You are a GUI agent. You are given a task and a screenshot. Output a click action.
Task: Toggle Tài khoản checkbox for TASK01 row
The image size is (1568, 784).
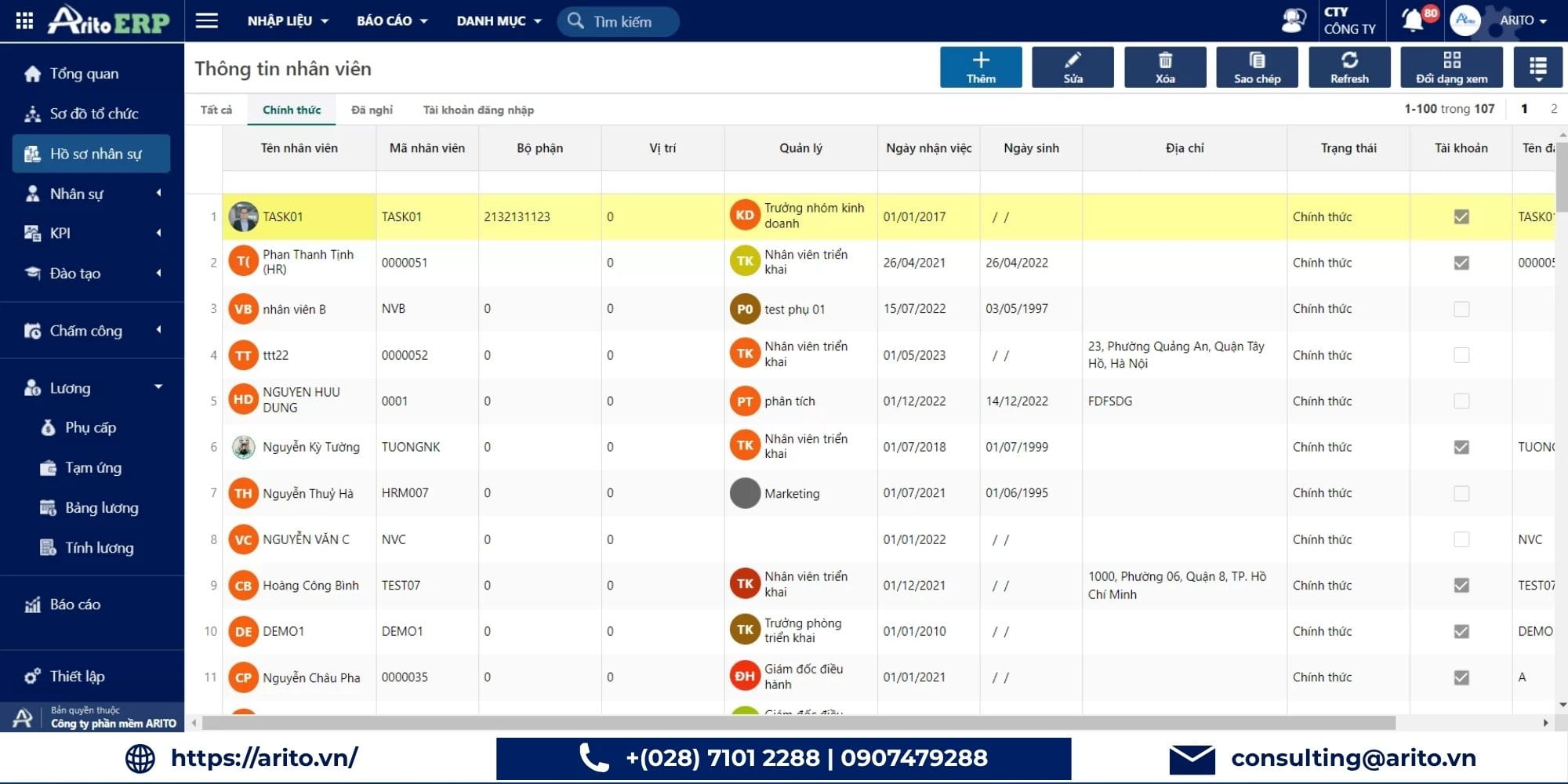[x=1461, y=217]
